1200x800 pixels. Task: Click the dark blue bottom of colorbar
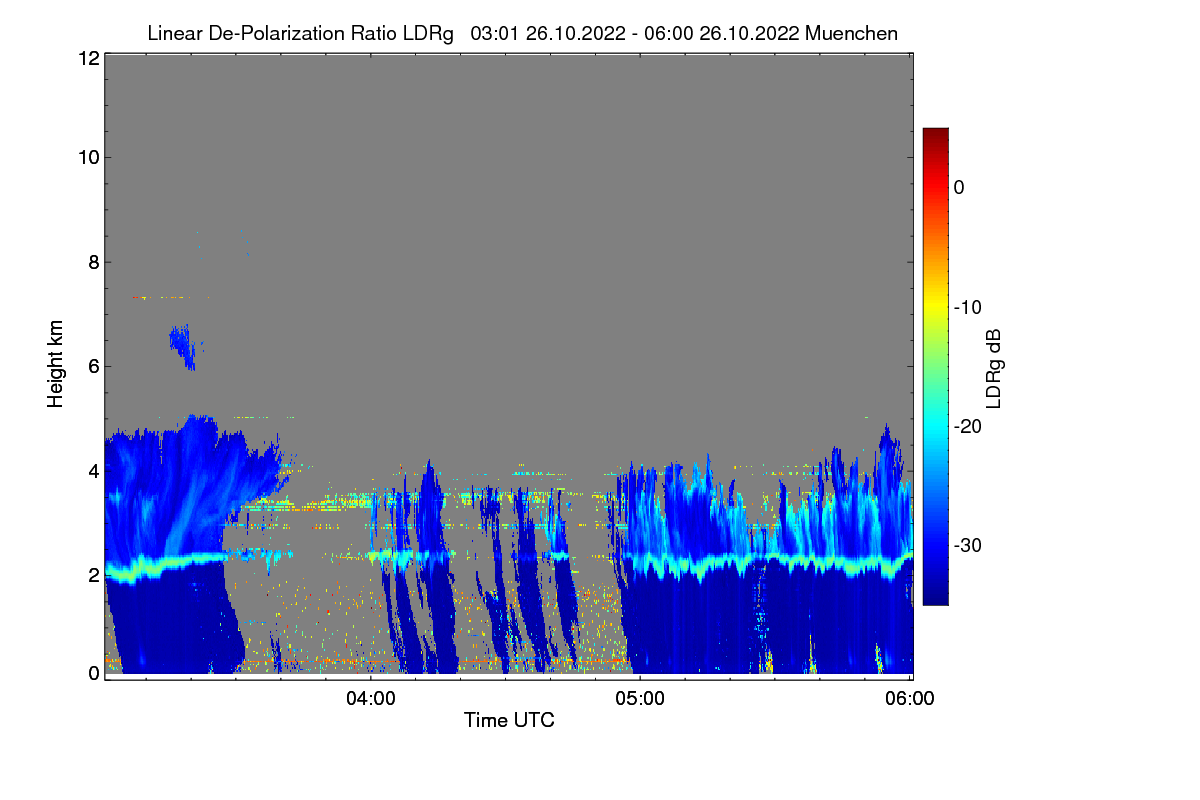pos(935,597)
